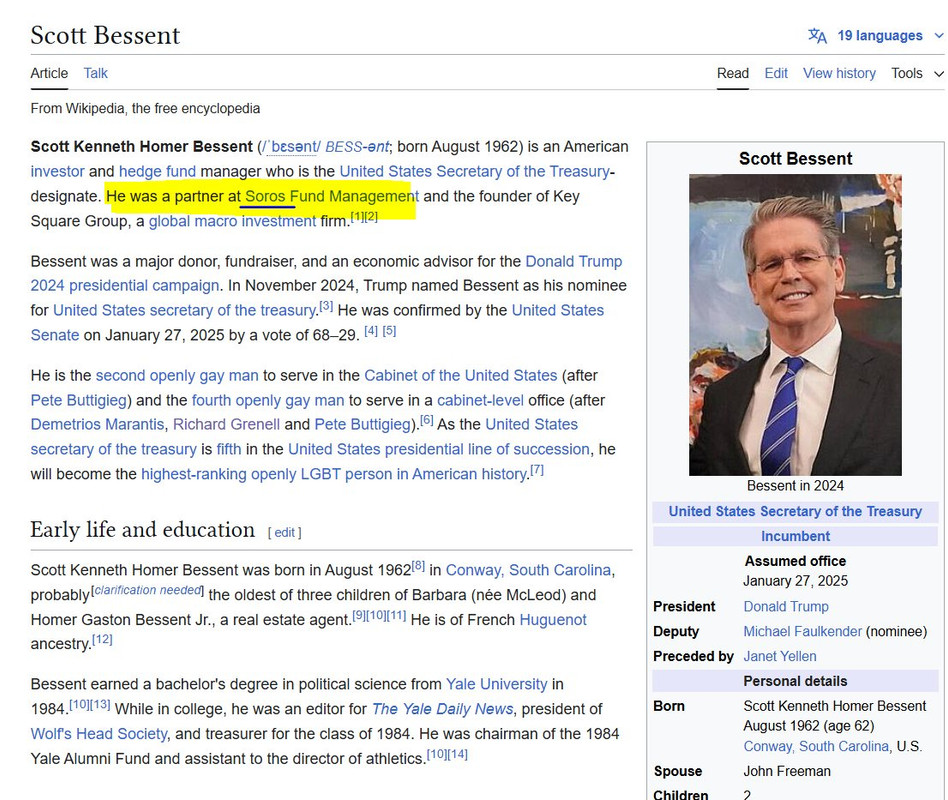The image size is (948, 800).
Task: Open the Huguenot link
Action: pyautogui.click(x=553, y=620)
